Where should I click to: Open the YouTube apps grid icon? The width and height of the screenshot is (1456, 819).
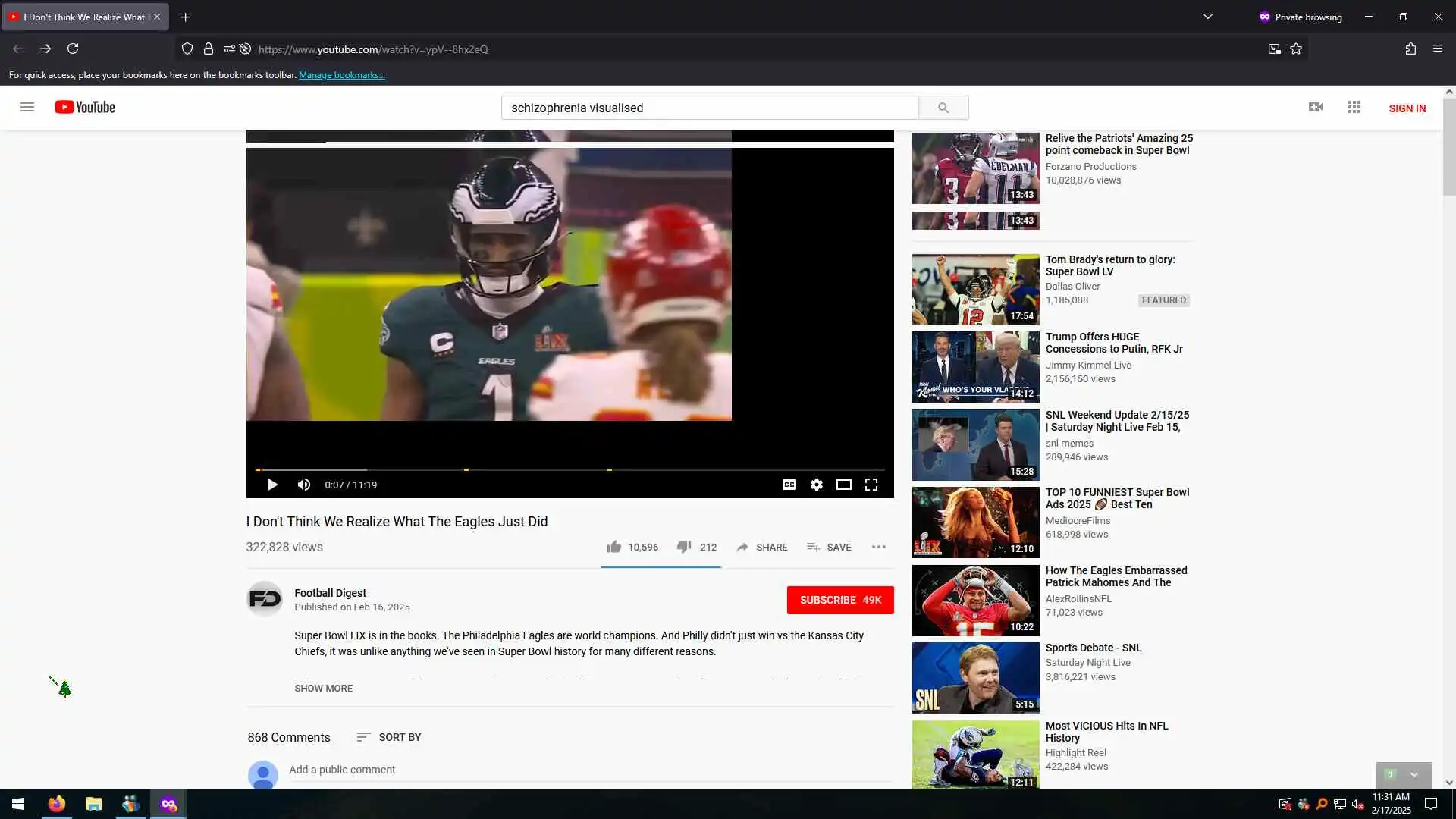pos(1354,108)
